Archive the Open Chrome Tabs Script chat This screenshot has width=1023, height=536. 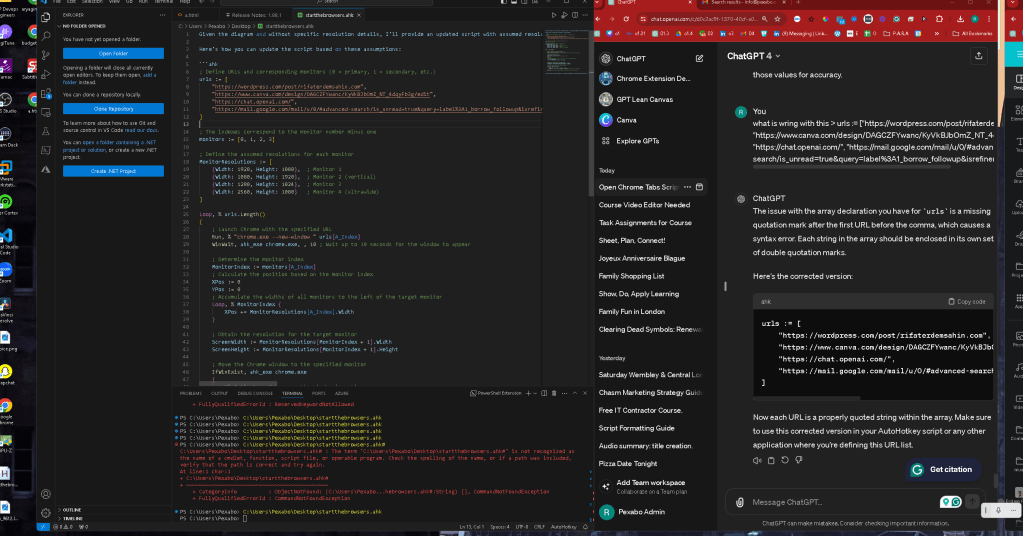pos(699,187)
